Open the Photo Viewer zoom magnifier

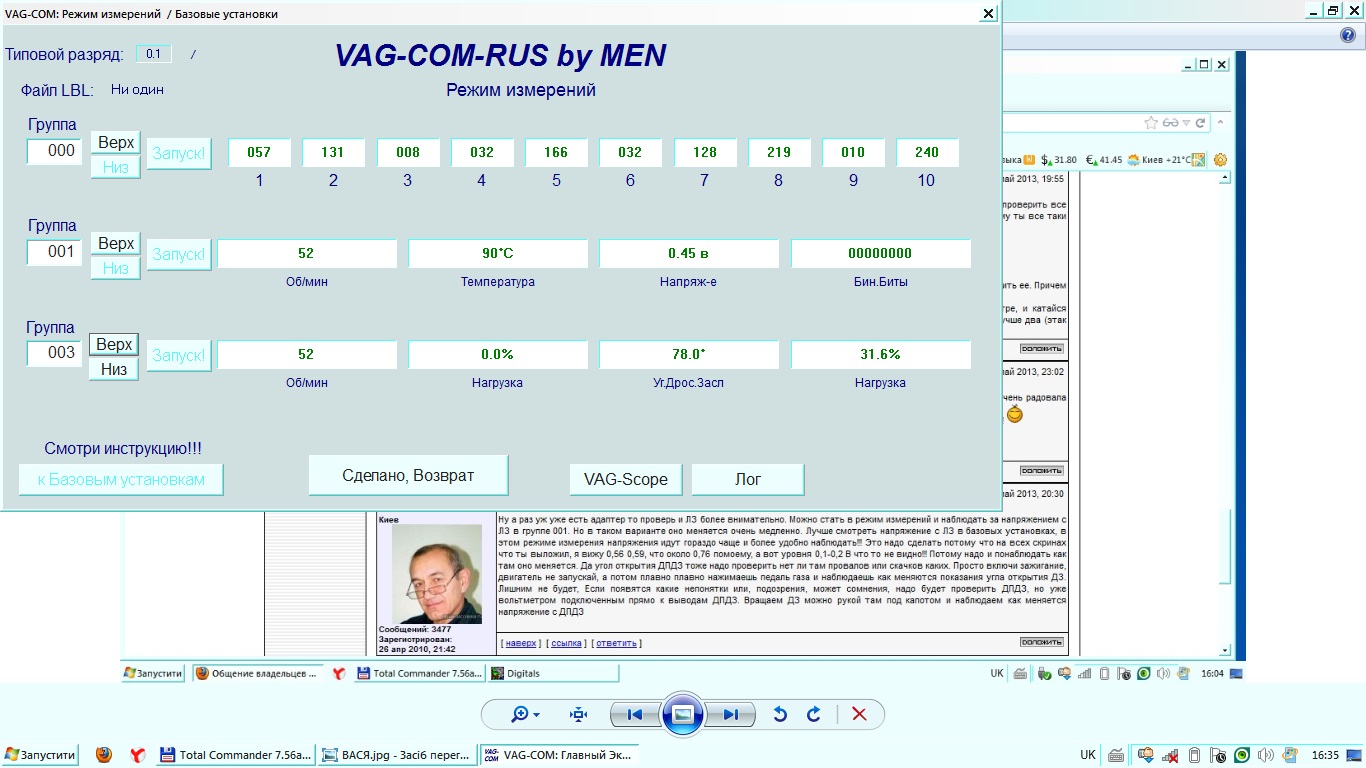(x=525, y=714)
